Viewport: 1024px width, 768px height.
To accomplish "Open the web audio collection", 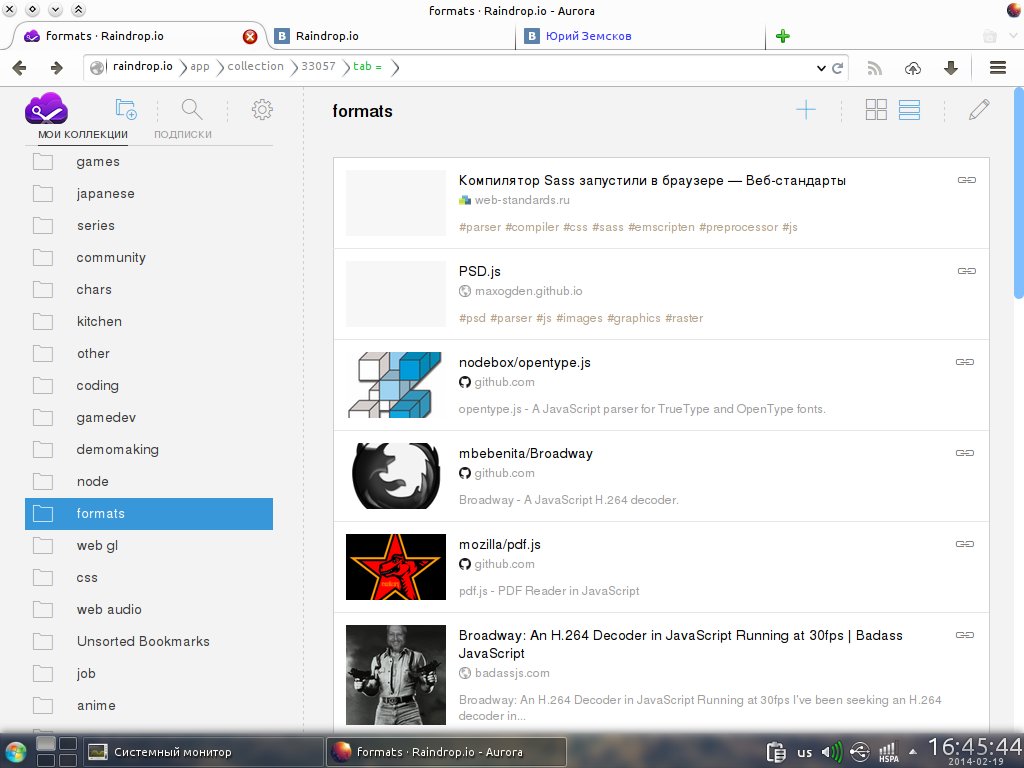I will pos(149,609).
